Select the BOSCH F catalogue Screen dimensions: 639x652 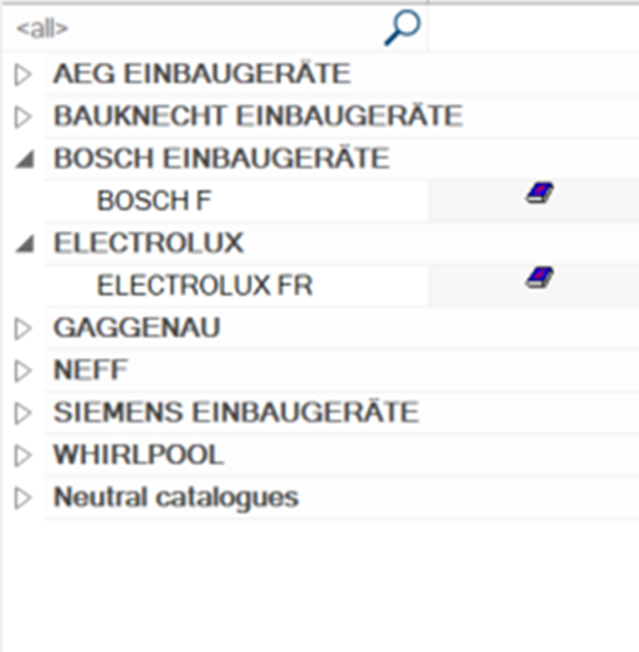154,201
